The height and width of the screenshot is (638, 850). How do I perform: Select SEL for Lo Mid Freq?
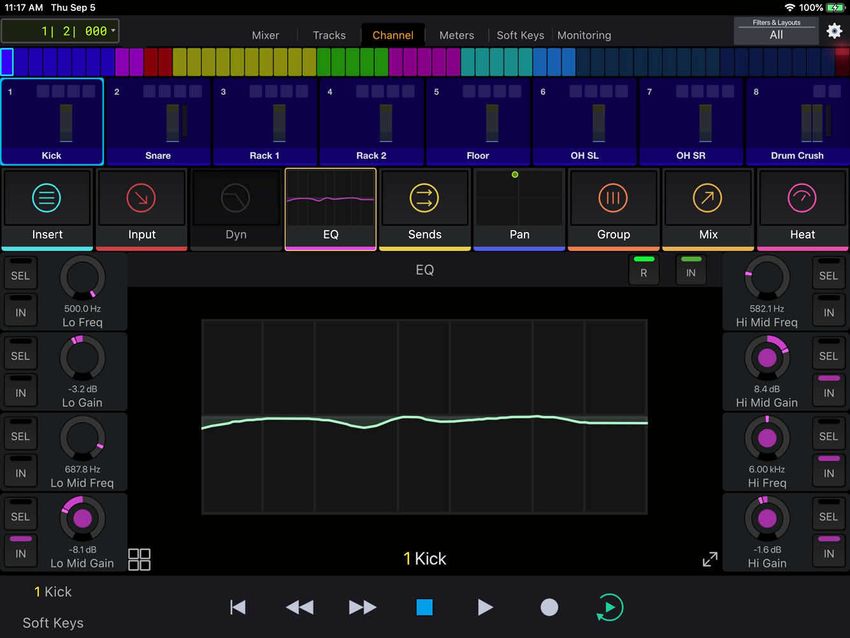click(21, 433)
